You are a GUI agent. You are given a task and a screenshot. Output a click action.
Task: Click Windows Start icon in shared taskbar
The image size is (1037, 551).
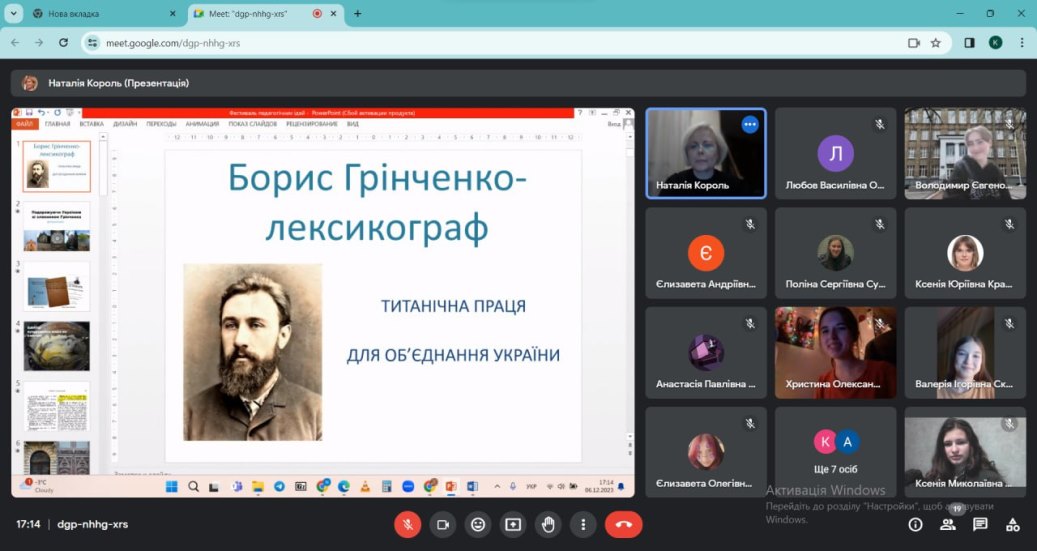click(172, 487)
